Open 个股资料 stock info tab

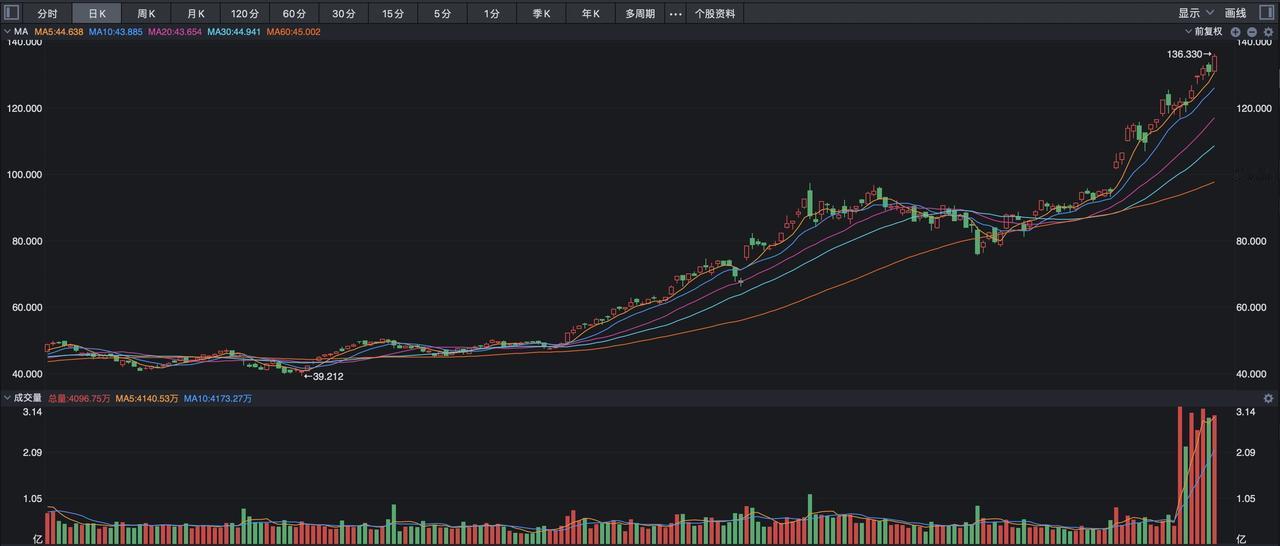[x=715, y=14]
